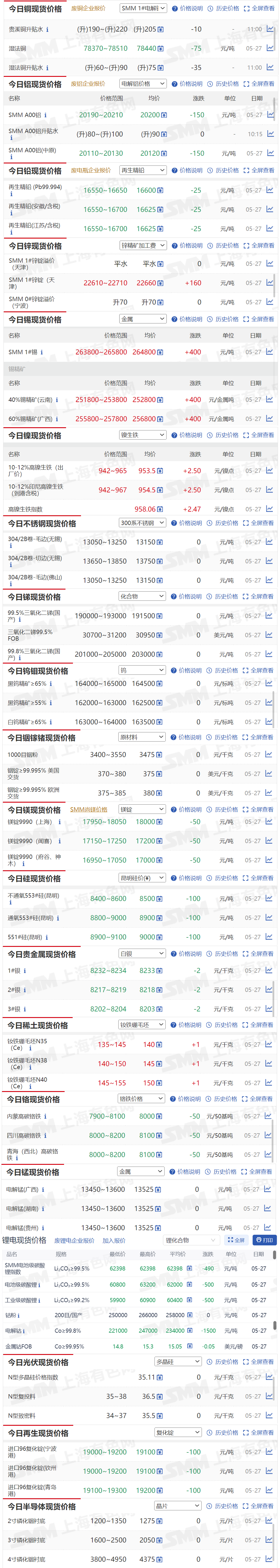Screen dimensions: 280x1568
Task: Click 全屏查看 in the tungsten-molybdenum section
Action: tap(258, 670)
